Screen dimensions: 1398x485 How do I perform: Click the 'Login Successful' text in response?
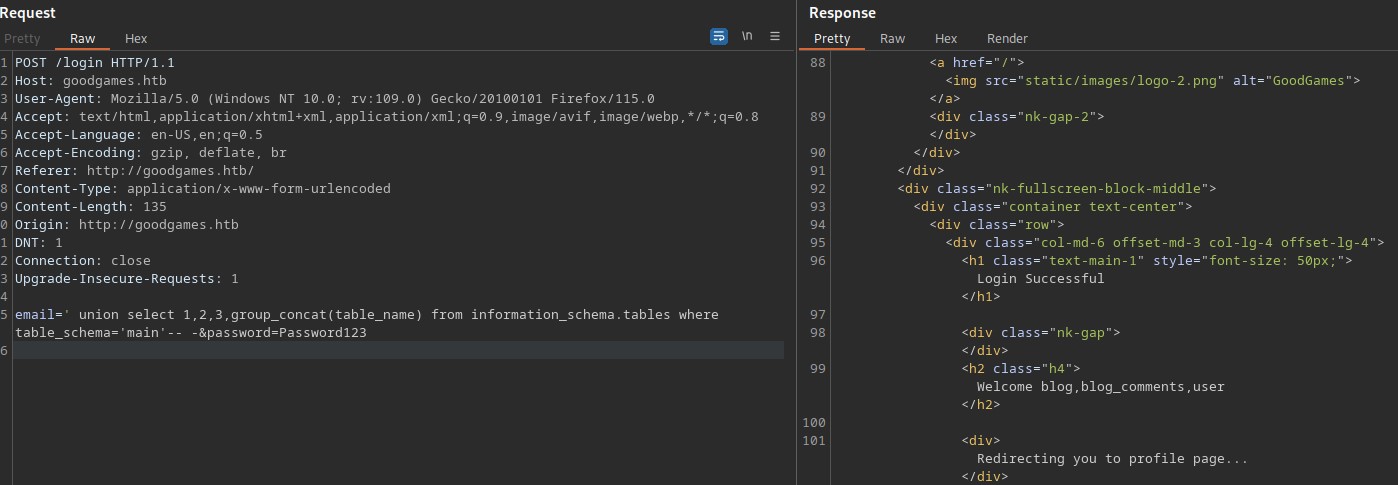click(1041, 278)
